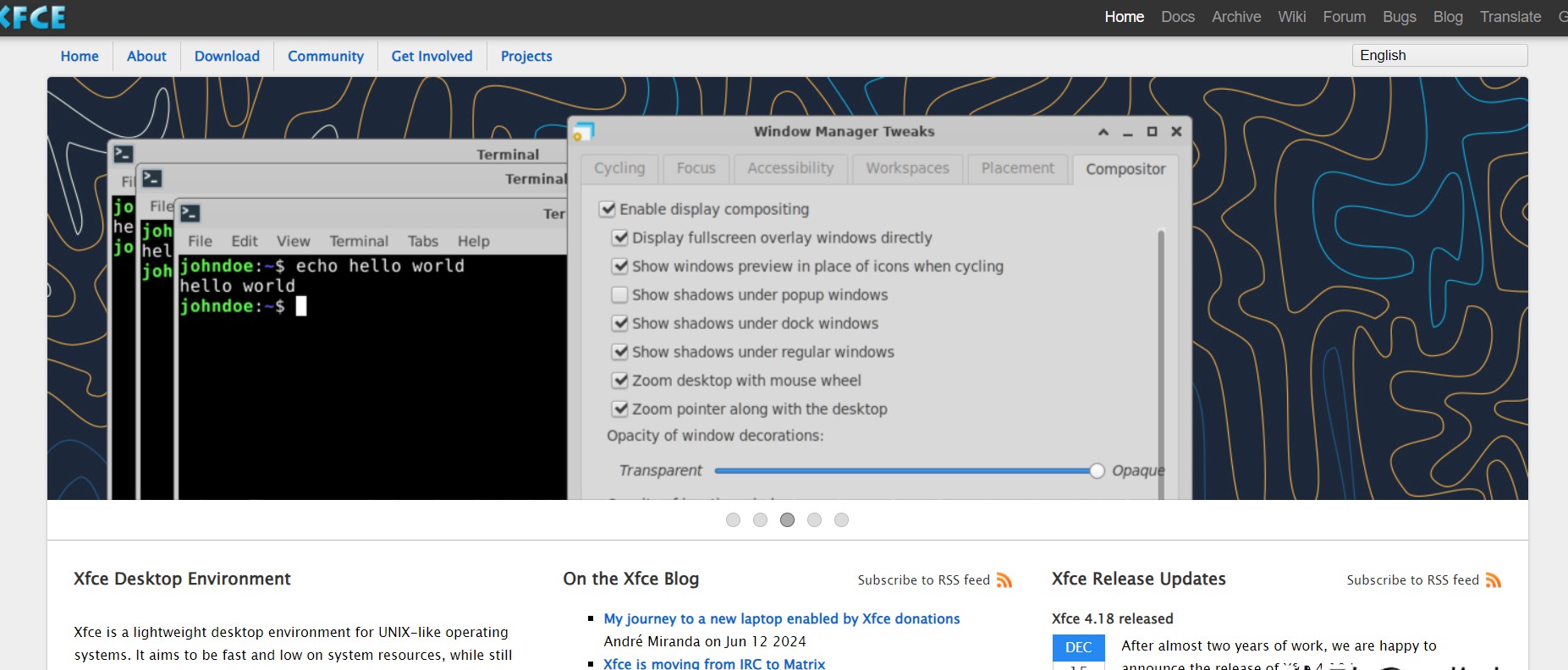
Task: Click the backmost Terminal window icon
Action: (x=124, y=154)
